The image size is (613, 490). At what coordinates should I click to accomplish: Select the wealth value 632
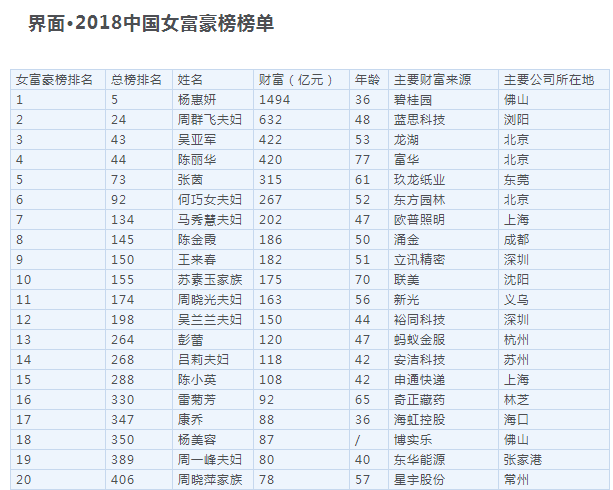coord(270,120)
